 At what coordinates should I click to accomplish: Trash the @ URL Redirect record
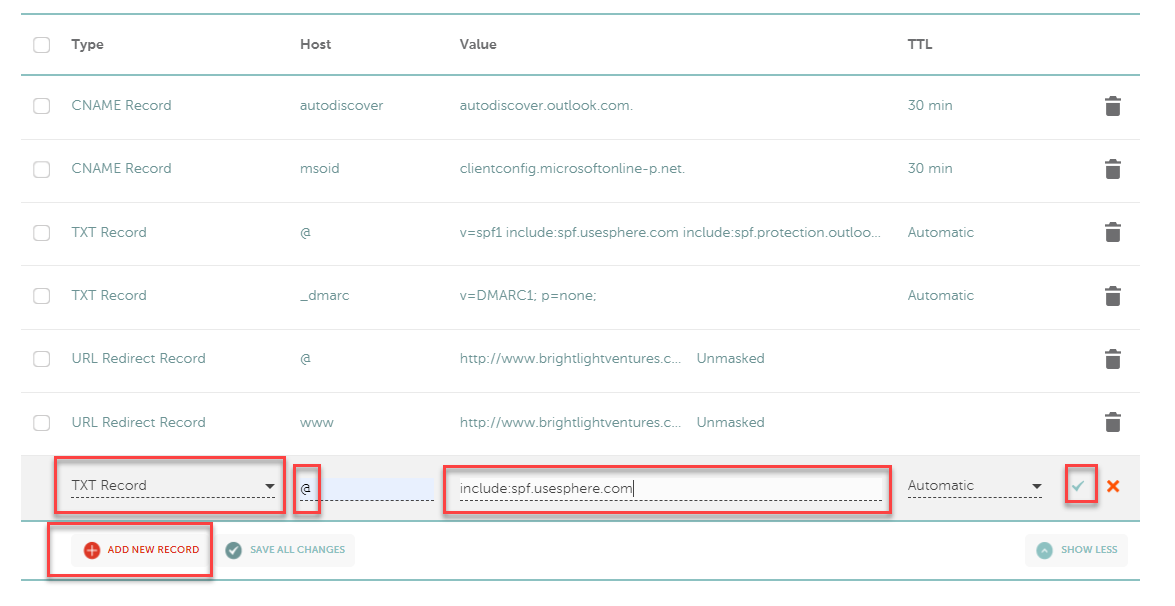(1112, 359)
